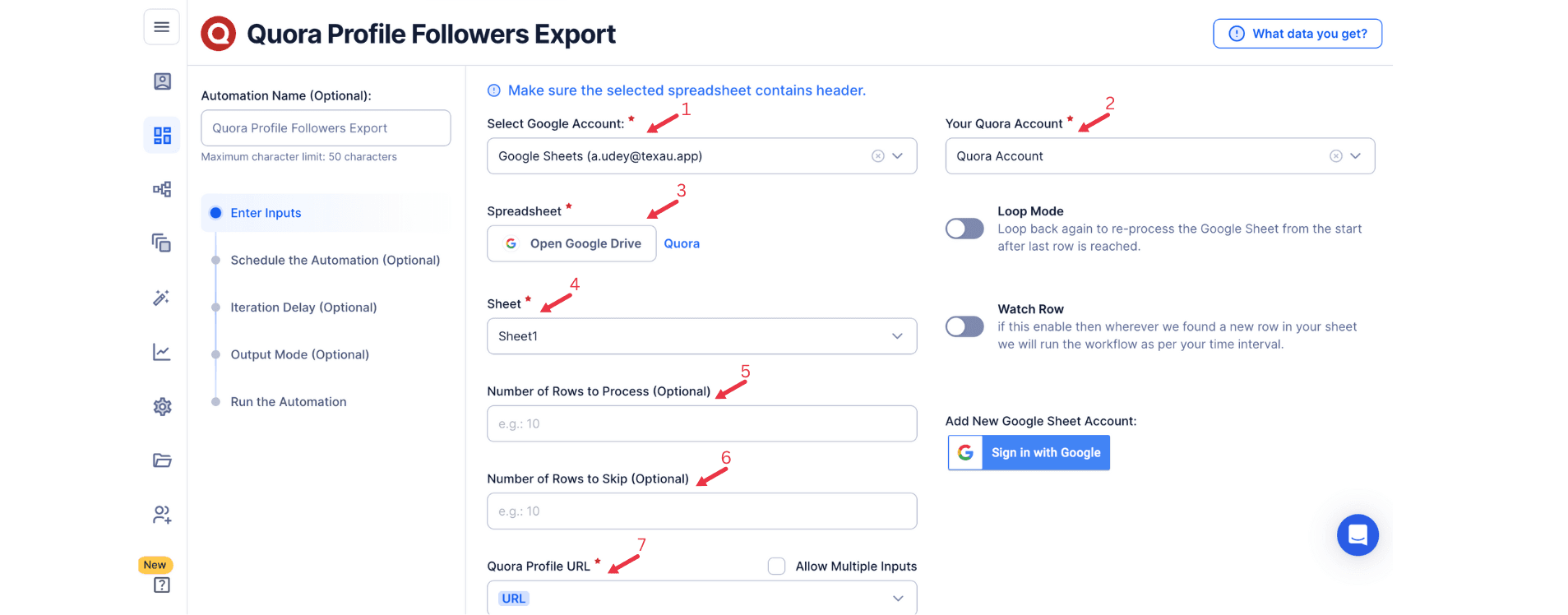Viewport: 1568px width, 615px height.
Task: Open the Sheet1 dropdown
Action: (x=701, y=336)
